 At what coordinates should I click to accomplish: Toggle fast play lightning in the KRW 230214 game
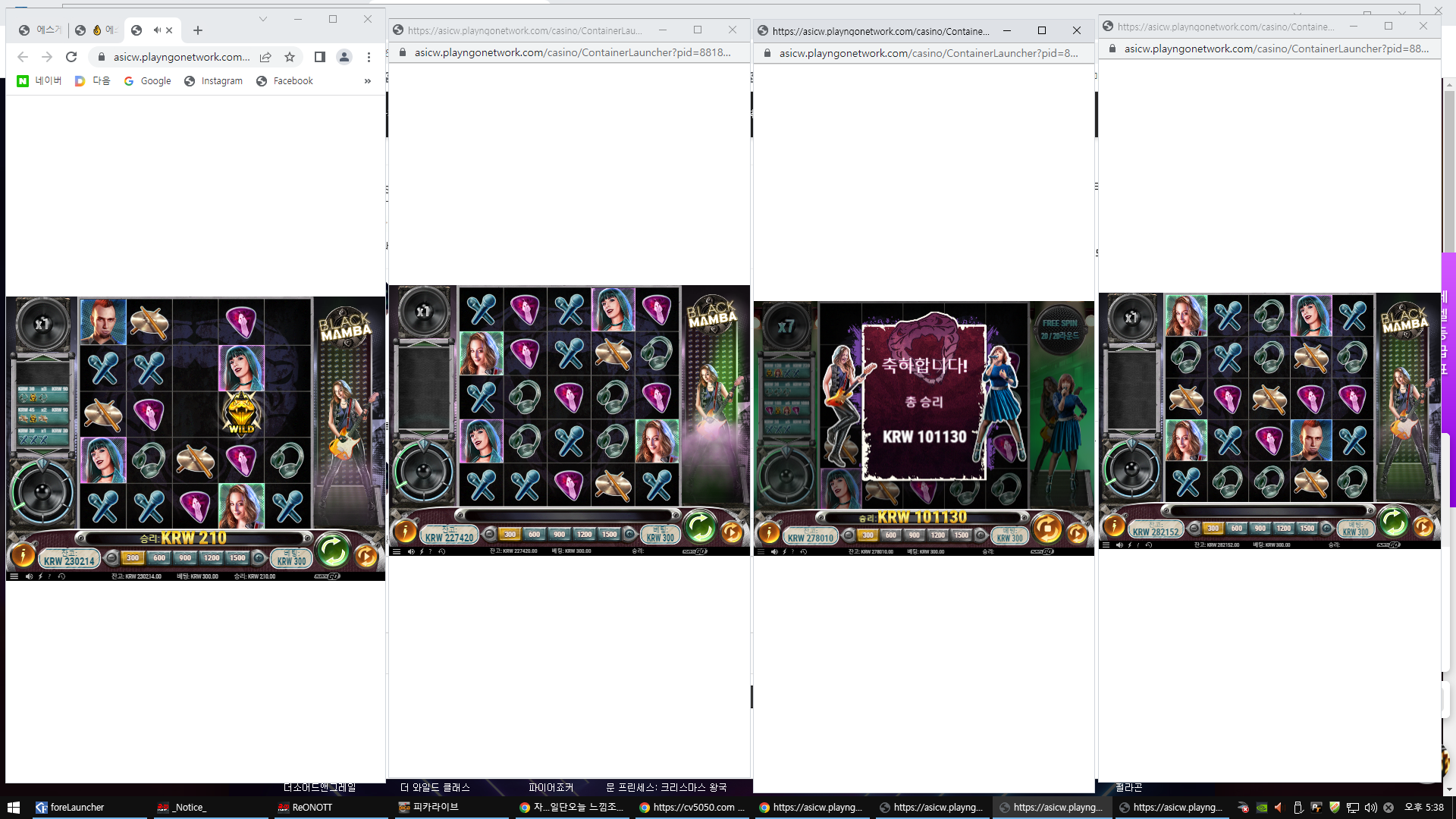pyautogui.click(x=40, y=576)
